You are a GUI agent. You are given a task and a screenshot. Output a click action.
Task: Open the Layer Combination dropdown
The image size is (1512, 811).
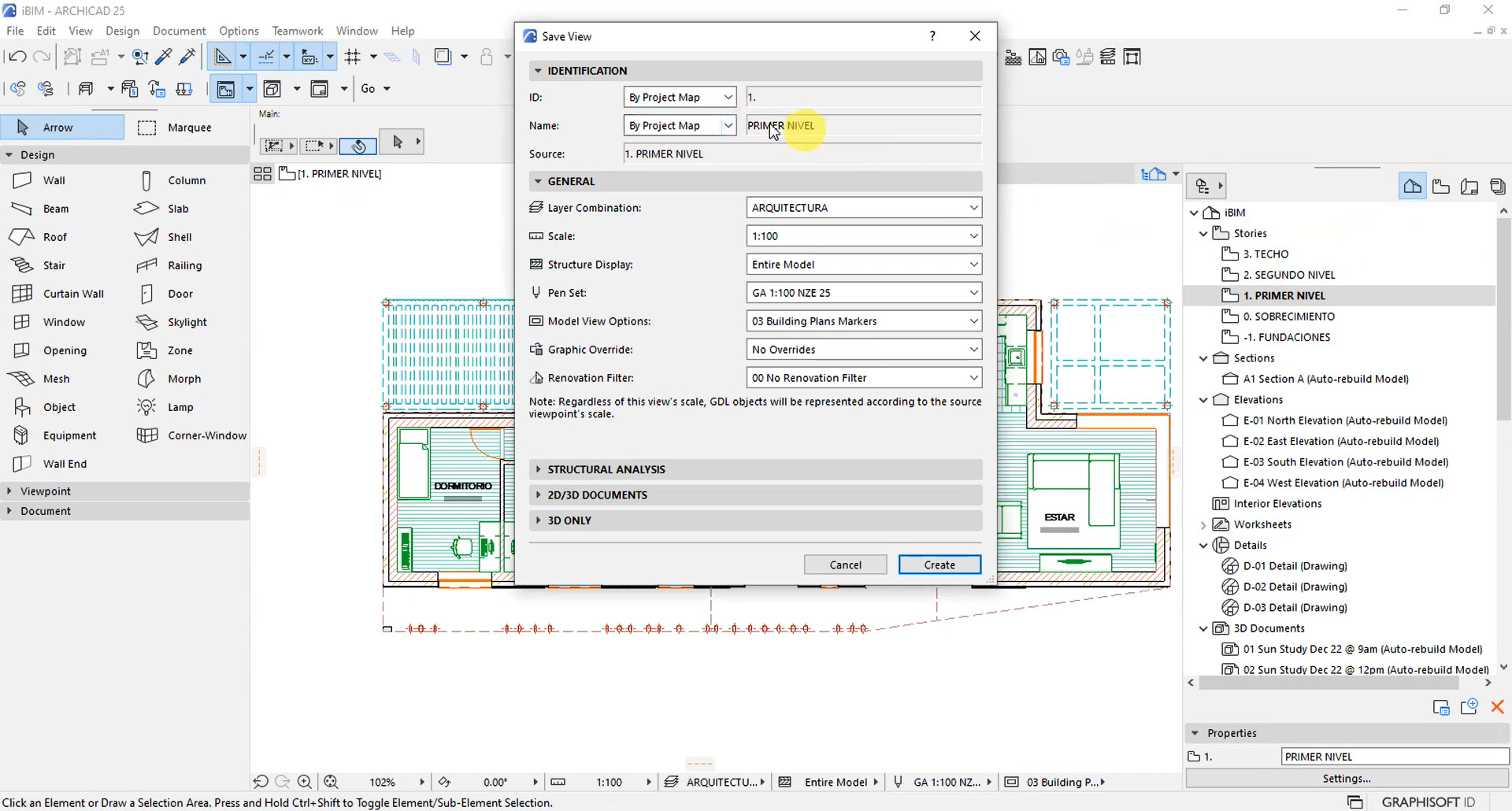click(863, 208)
